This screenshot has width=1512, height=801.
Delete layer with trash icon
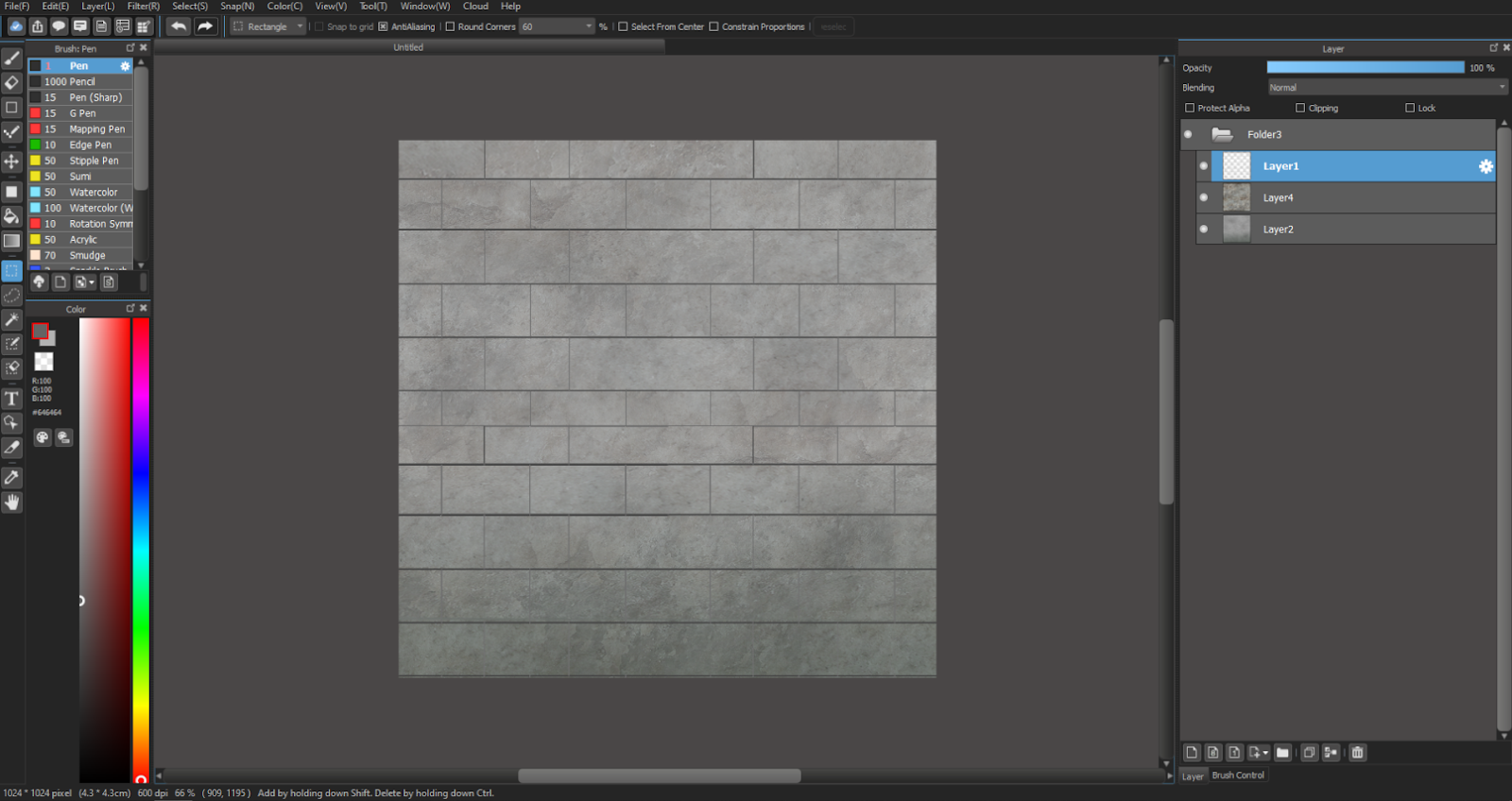tap(1357, 753)
